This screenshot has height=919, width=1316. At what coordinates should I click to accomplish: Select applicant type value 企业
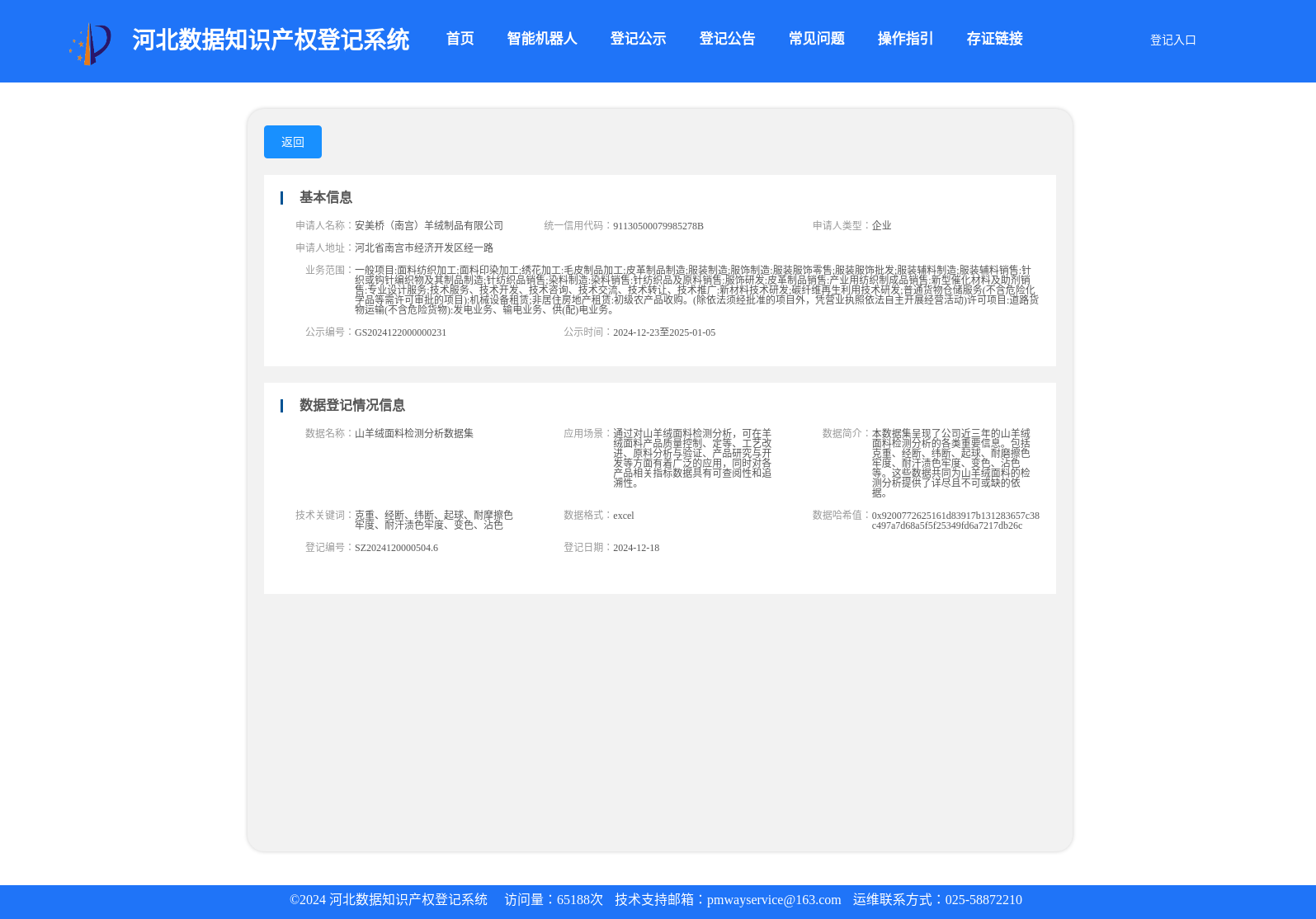pos(881,225)
